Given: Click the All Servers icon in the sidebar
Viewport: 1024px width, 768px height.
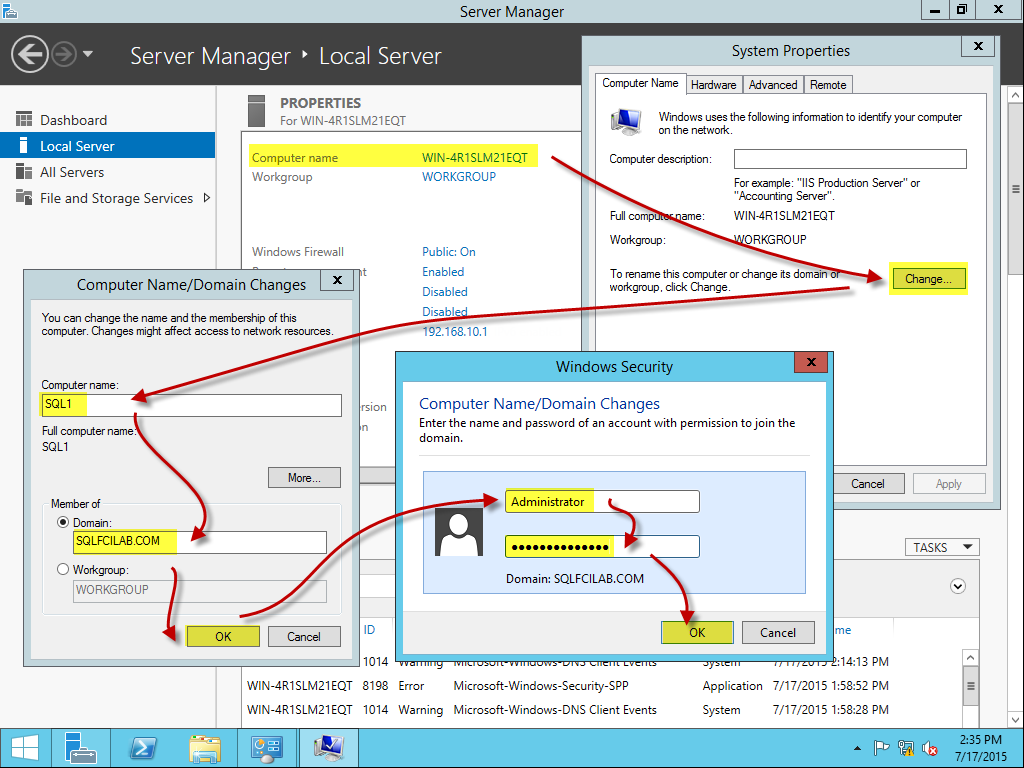Looking at the screenshot, I should [24, 172].
